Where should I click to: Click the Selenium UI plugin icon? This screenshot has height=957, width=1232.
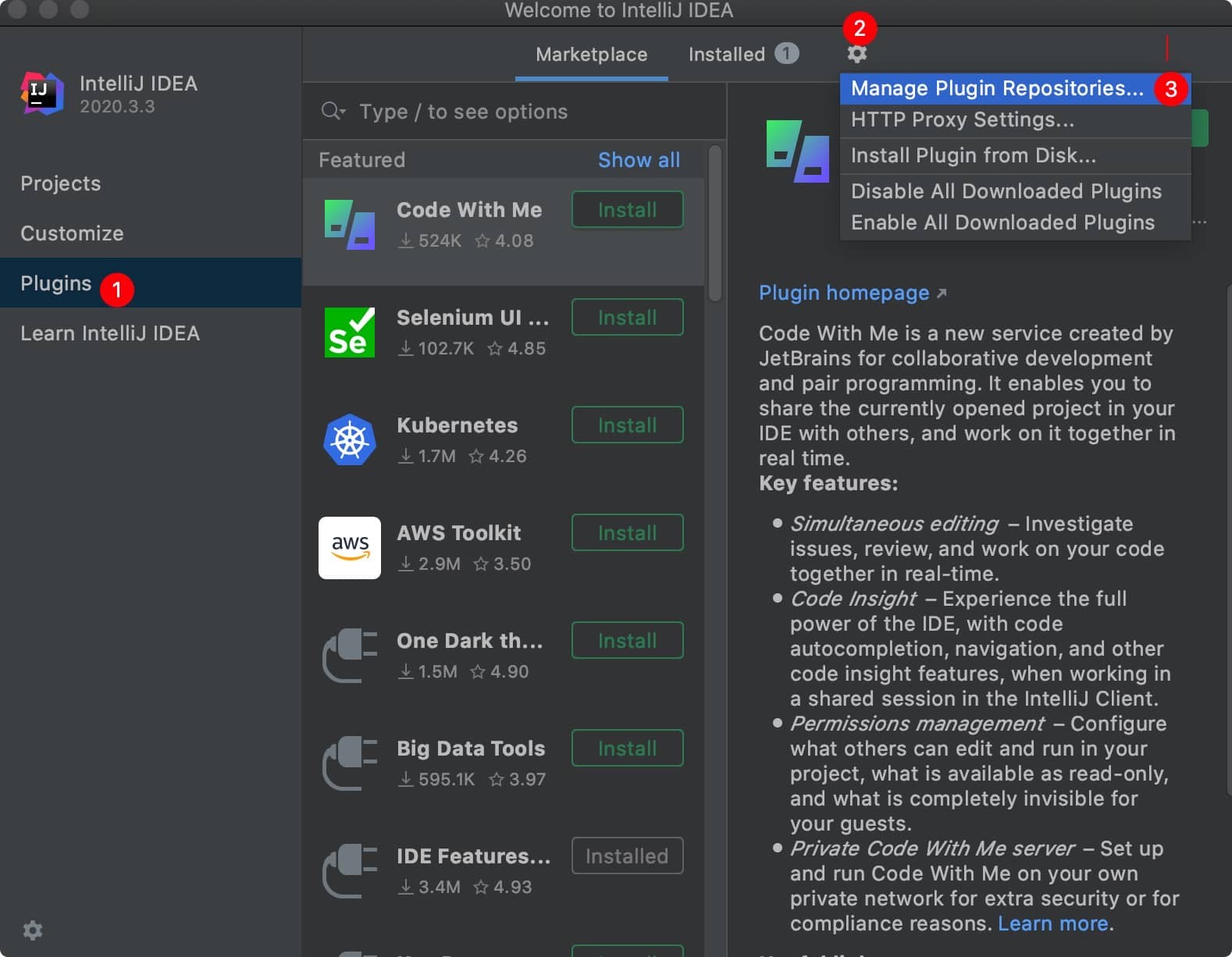(x=349, y=333)
